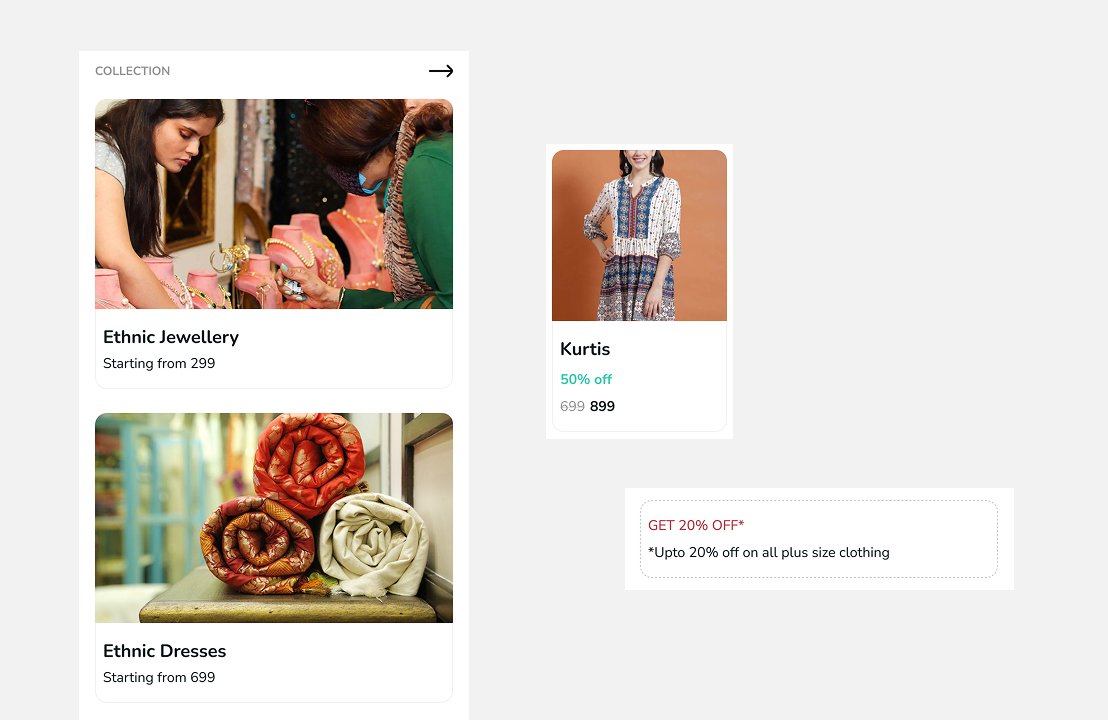
Task: Click the plus size clothing offer description
Action: coord(768,552)
